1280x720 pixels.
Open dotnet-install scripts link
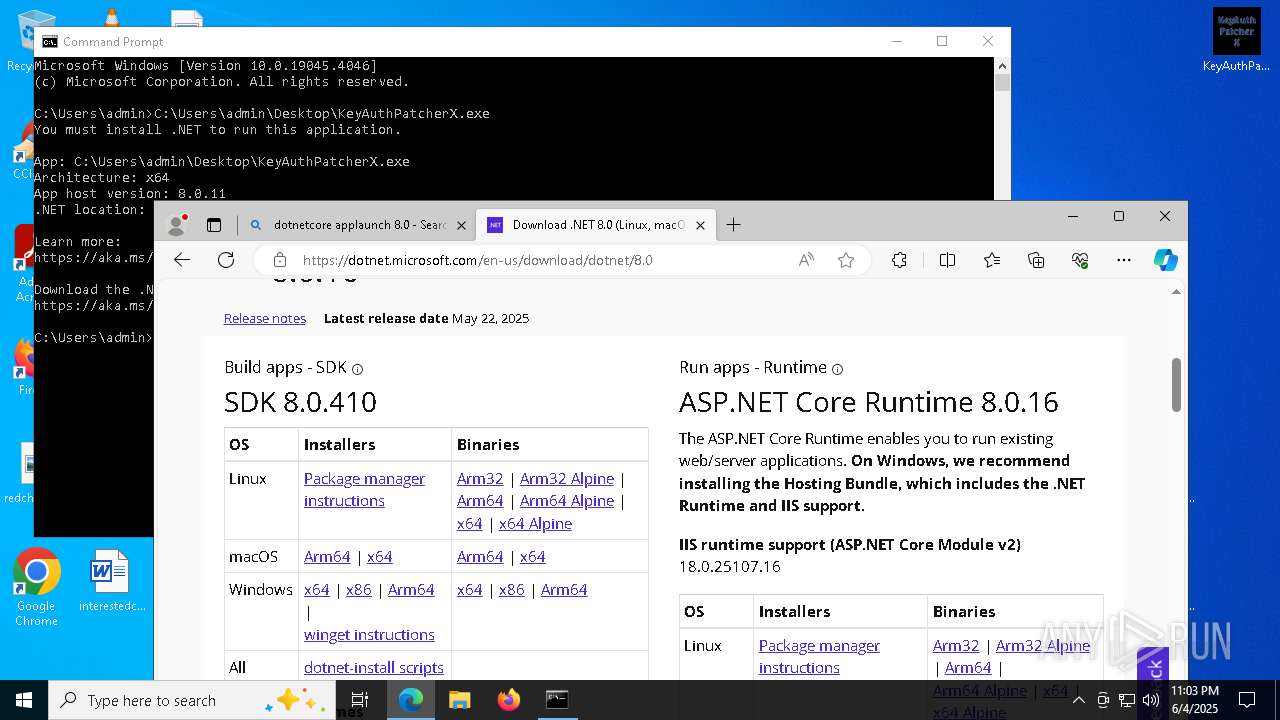pos(374,668)
